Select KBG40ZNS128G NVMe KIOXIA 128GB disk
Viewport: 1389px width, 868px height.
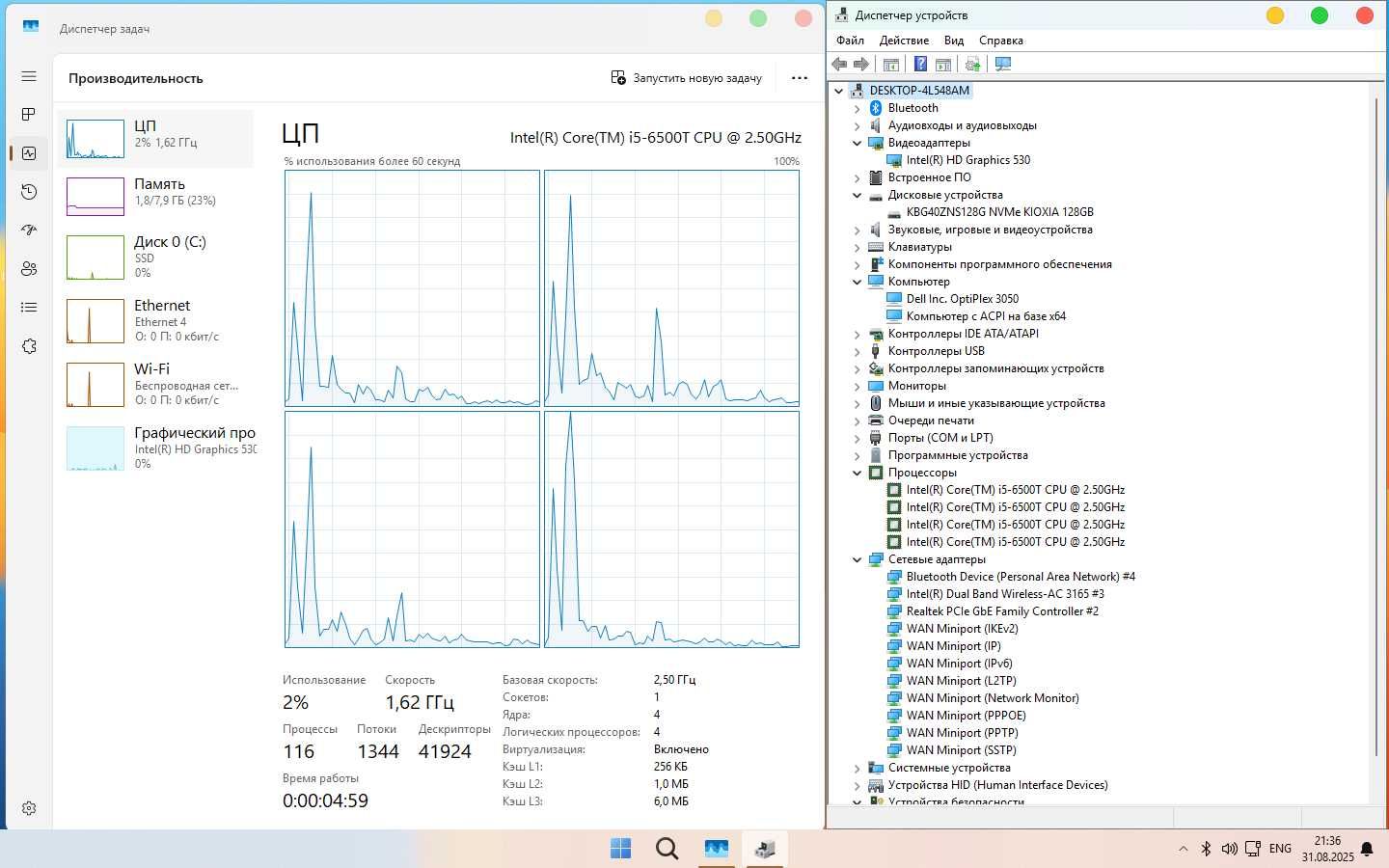click(999, 212)
